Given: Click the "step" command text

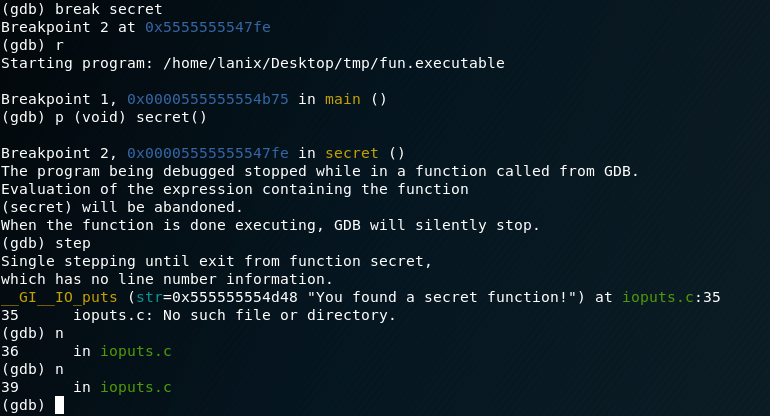Looking at the screenshot, I should tap(73, 244).
